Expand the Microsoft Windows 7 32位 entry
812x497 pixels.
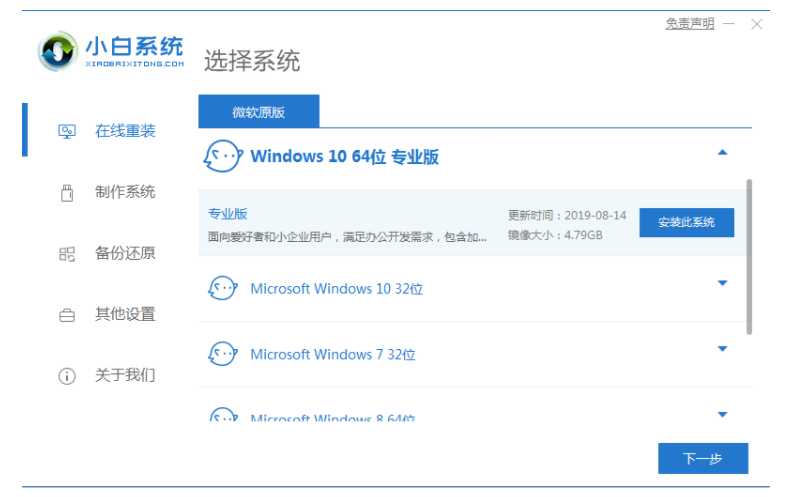pyautogui.click(x=722, y=349)
